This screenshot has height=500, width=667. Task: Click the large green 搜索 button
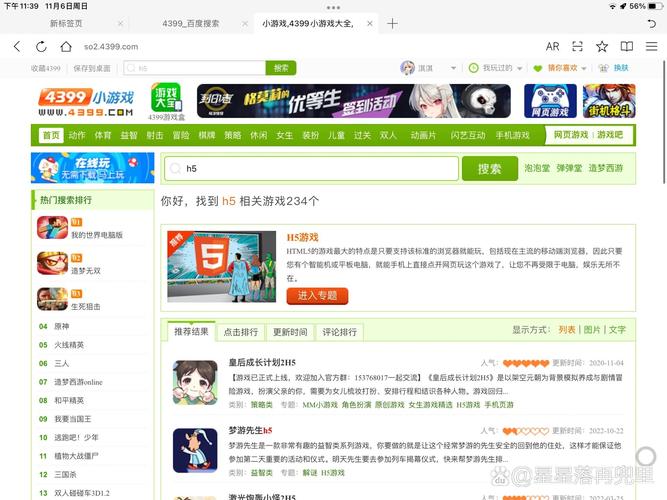[490, 169]
